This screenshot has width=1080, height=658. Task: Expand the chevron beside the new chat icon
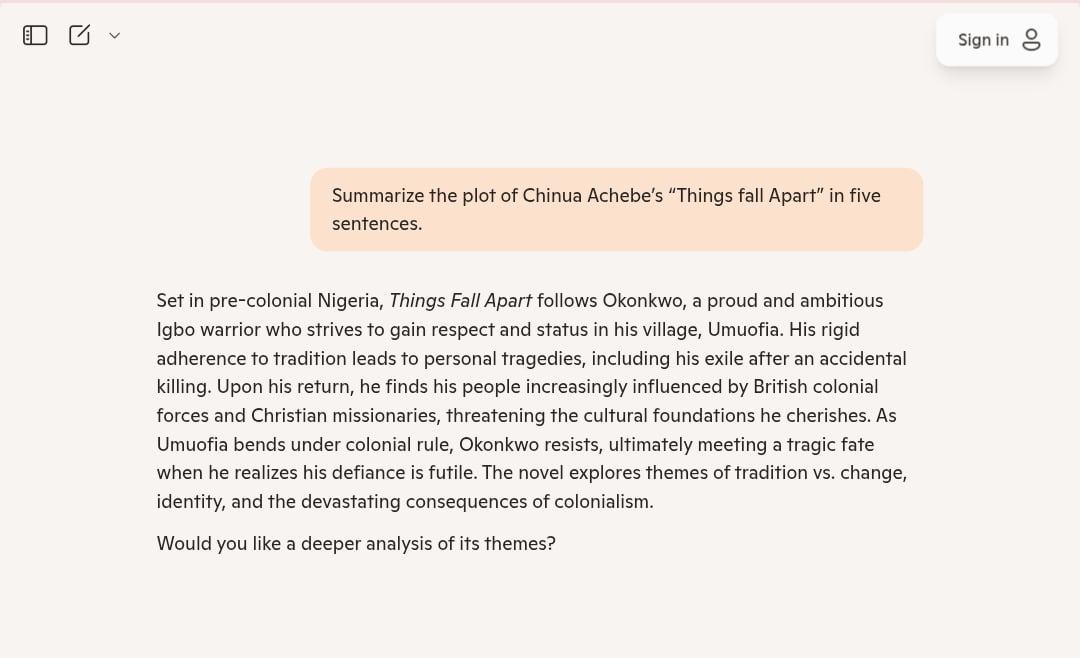tap(114, 36)
